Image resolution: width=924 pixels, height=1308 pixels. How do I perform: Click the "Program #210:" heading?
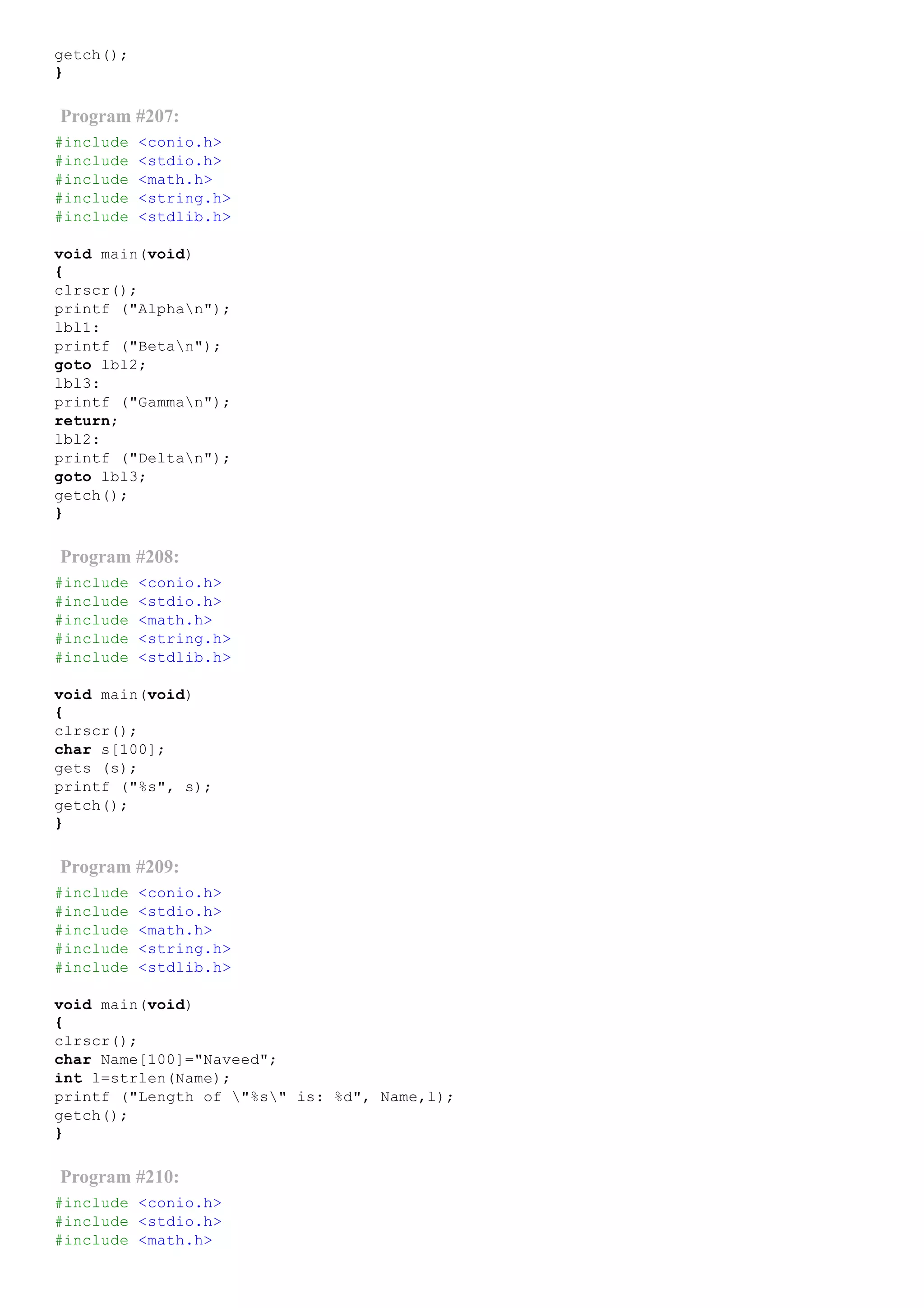(x=120, y=1176)
